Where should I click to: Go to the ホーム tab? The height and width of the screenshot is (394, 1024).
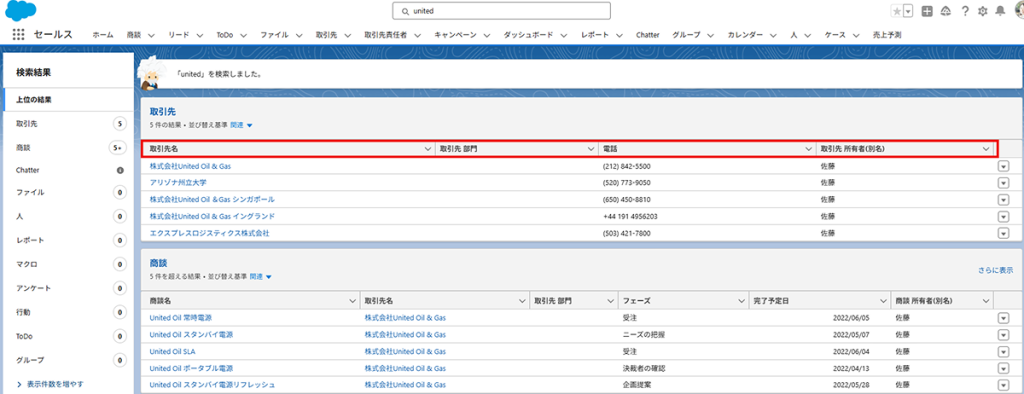tap(103, 35)
